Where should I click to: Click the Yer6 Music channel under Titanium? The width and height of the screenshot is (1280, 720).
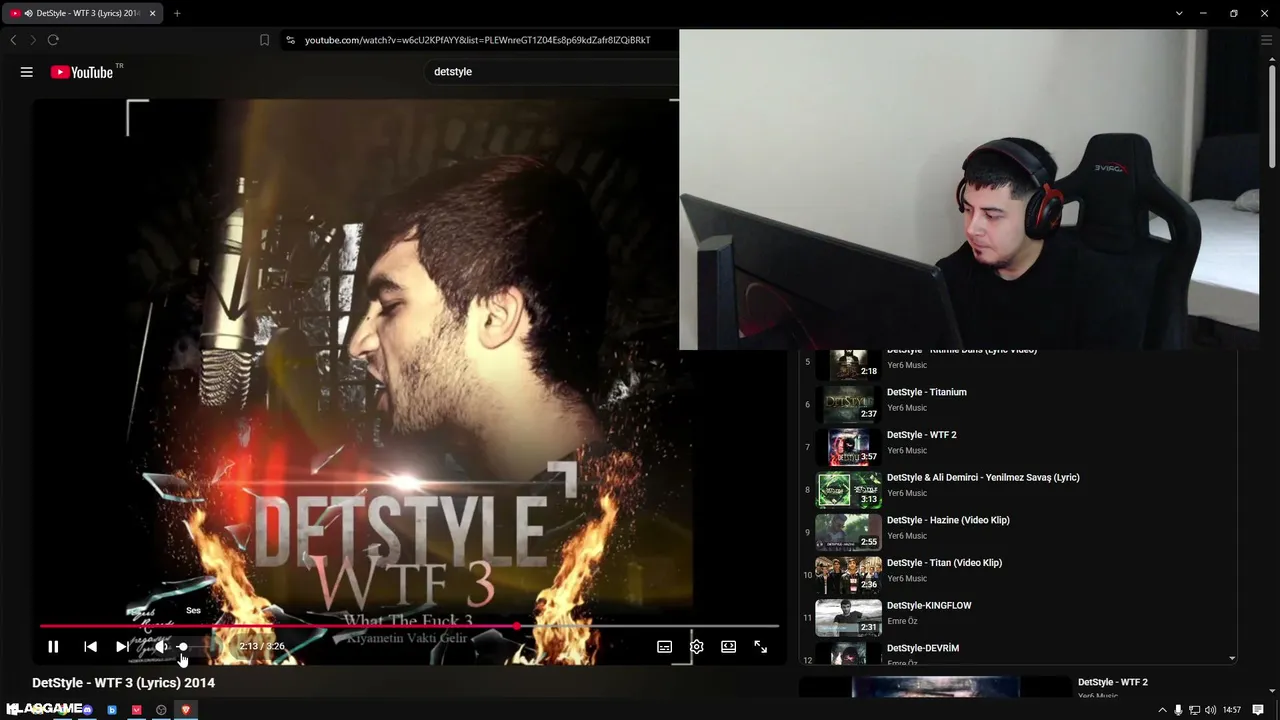(x=907, y=408)
